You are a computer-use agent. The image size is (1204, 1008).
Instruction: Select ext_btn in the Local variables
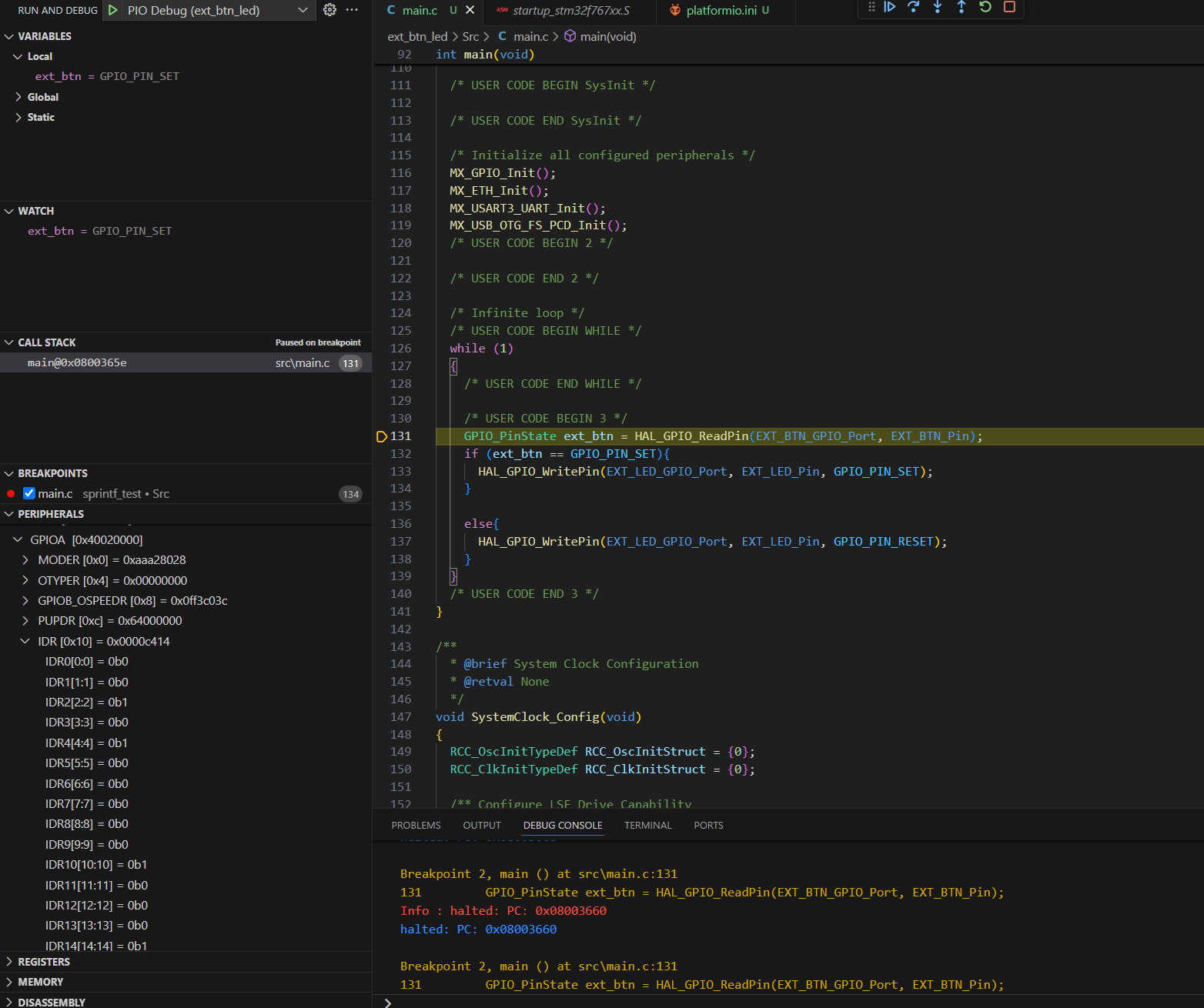pyautogui.click(x=186, y=76)
